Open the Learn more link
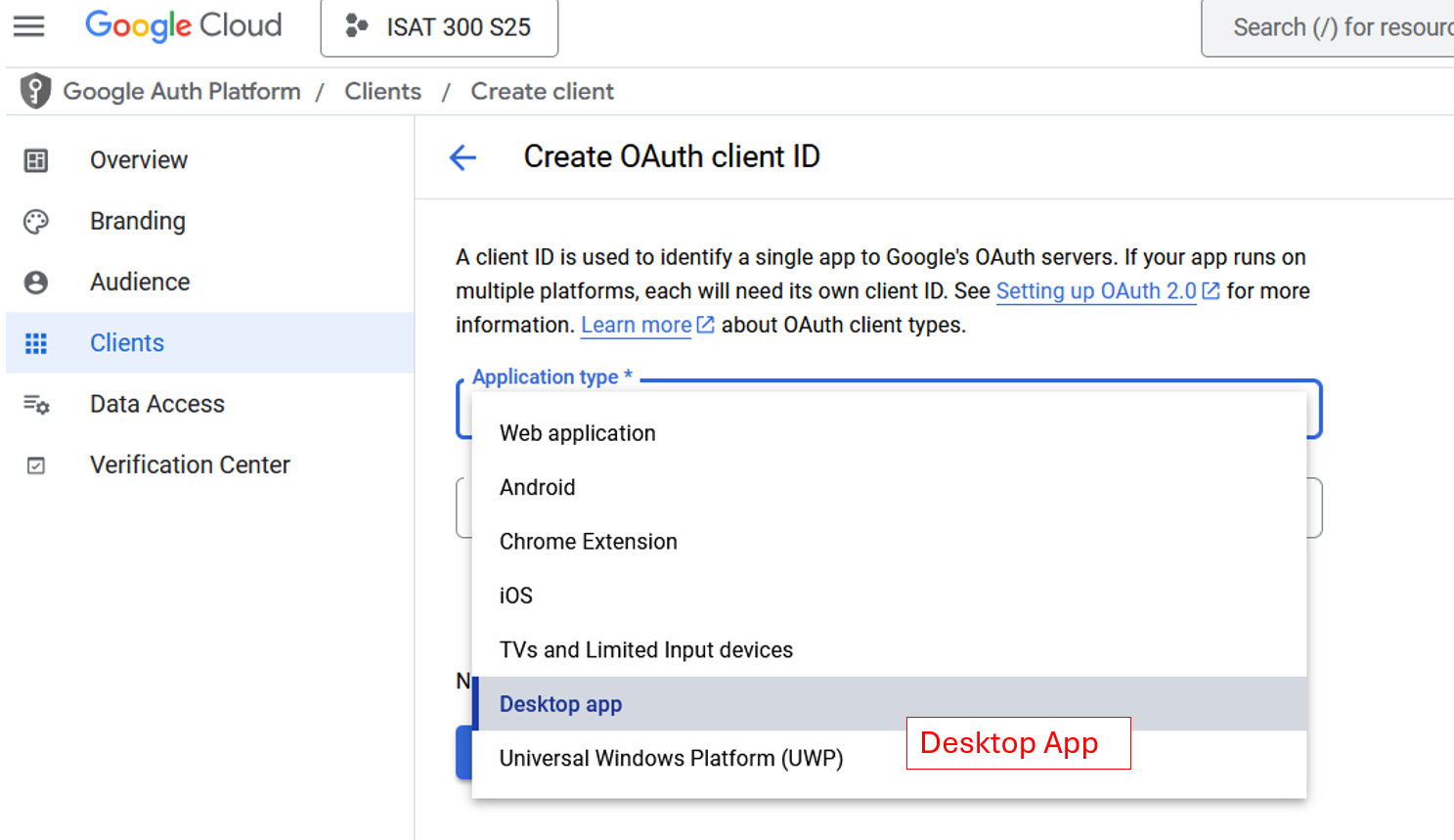The width and height of the screenshot is (1454, 840). click(x=637, y=325)
